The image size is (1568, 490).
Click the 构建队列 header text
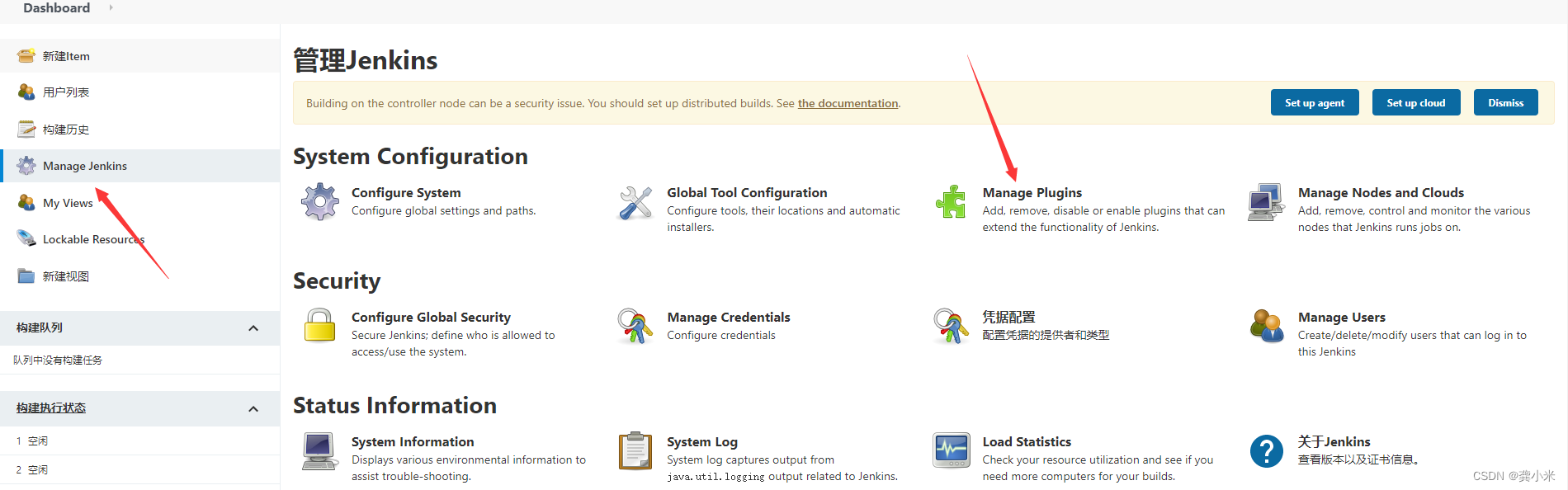(x=40, y=328)
